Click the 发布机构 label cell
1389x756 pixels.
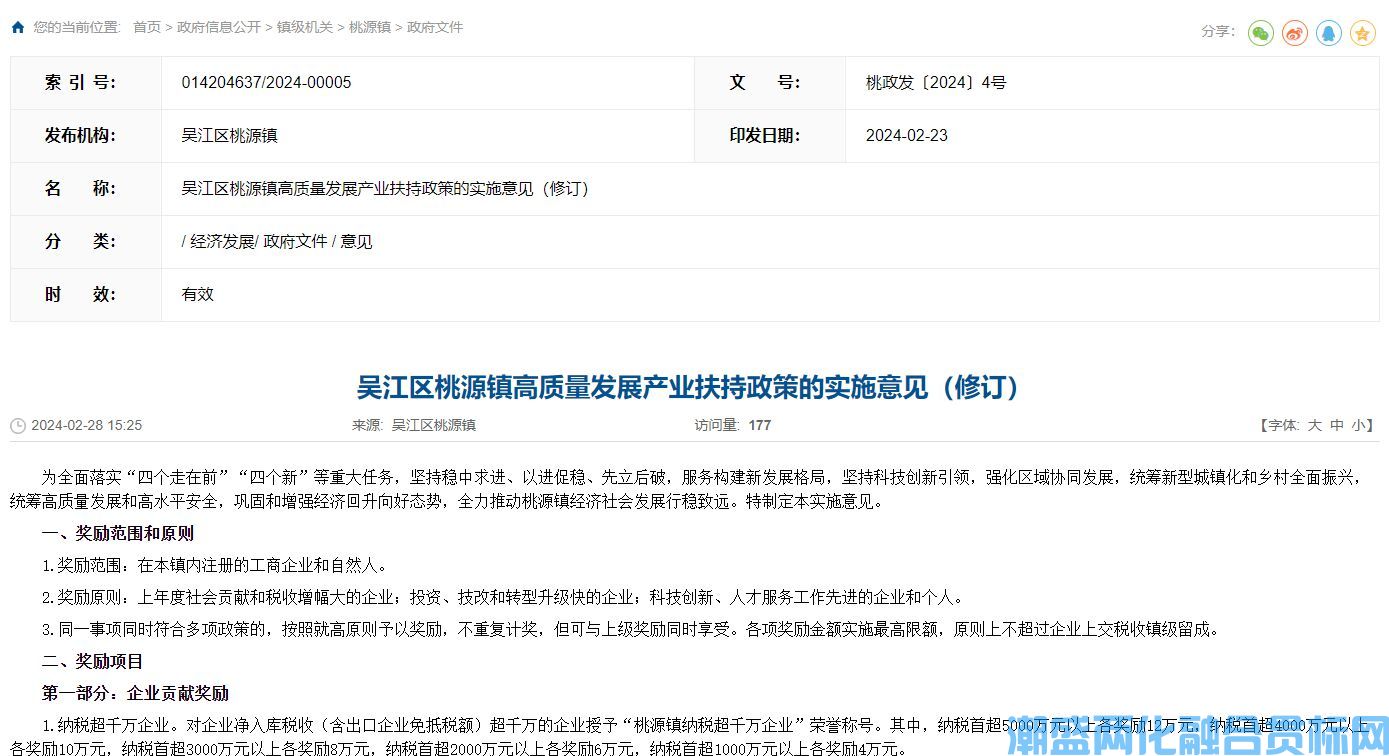86,136
